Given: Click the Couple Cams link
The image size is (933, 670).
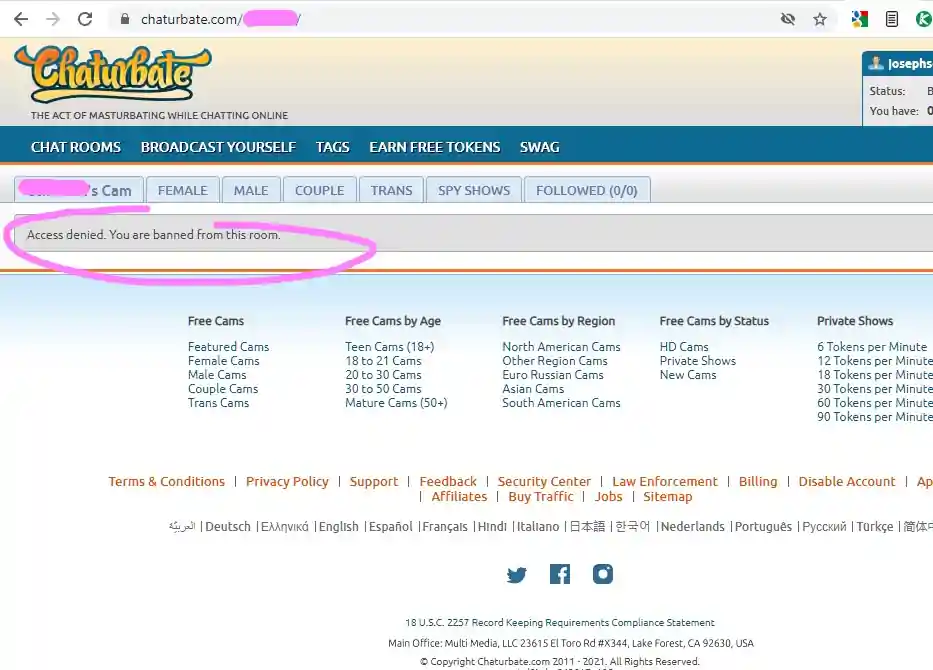Looking at the screenshot, I should point(223,389).
